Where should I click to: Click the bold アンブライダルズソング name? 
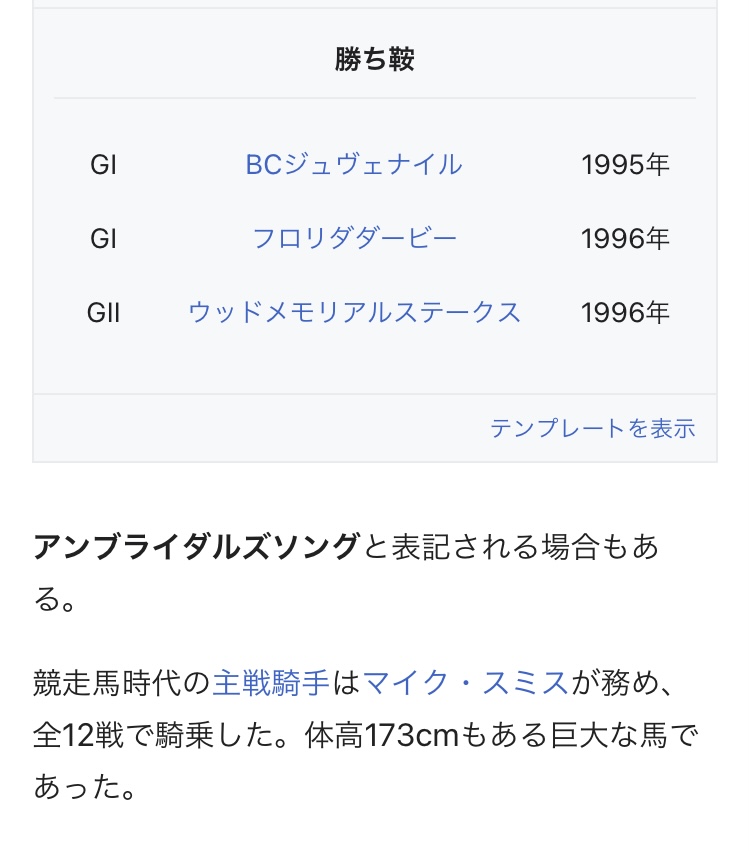pyautogui.click(x=196, y=546)
